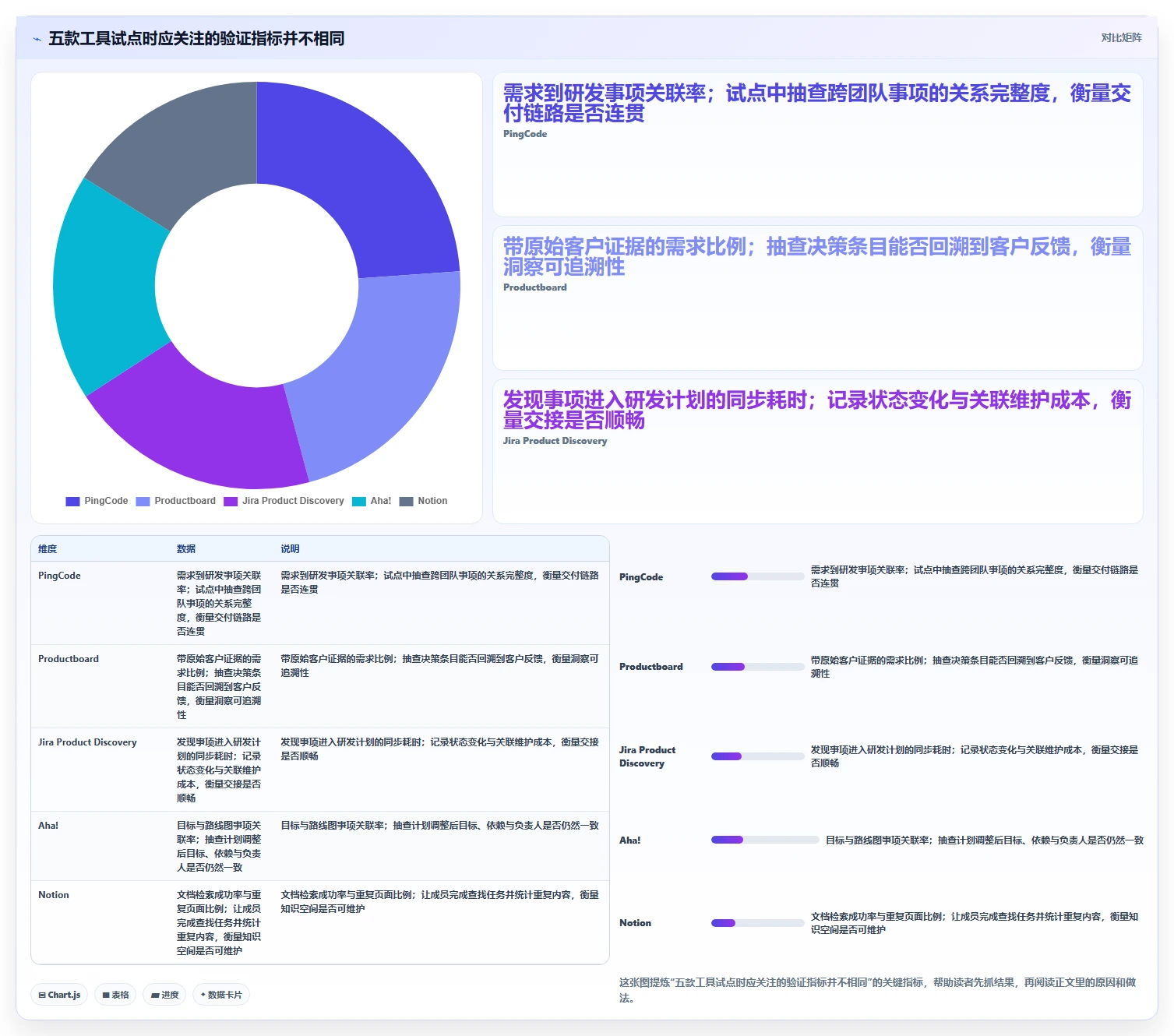
Task: Open the card headed 带原始客户证据的需求比例
Action: point(817,298)
